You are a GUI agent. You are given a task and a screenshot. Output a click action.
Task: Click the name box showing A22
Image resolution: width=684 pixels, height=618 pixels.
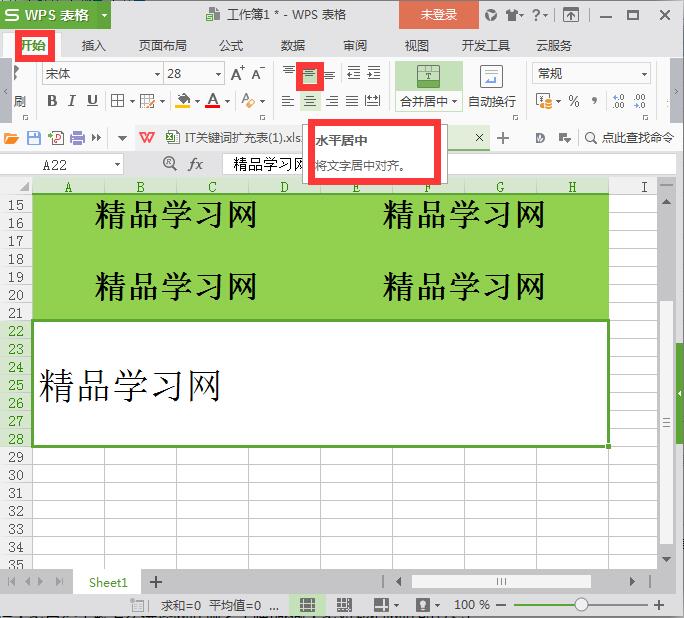click(62, 165)
